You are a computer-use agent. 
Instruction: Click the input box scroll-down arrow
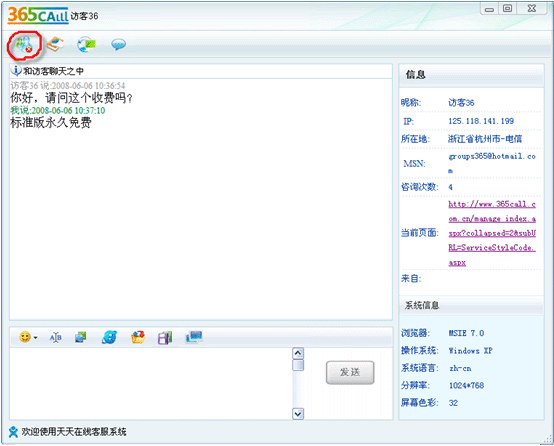point(298,414)
